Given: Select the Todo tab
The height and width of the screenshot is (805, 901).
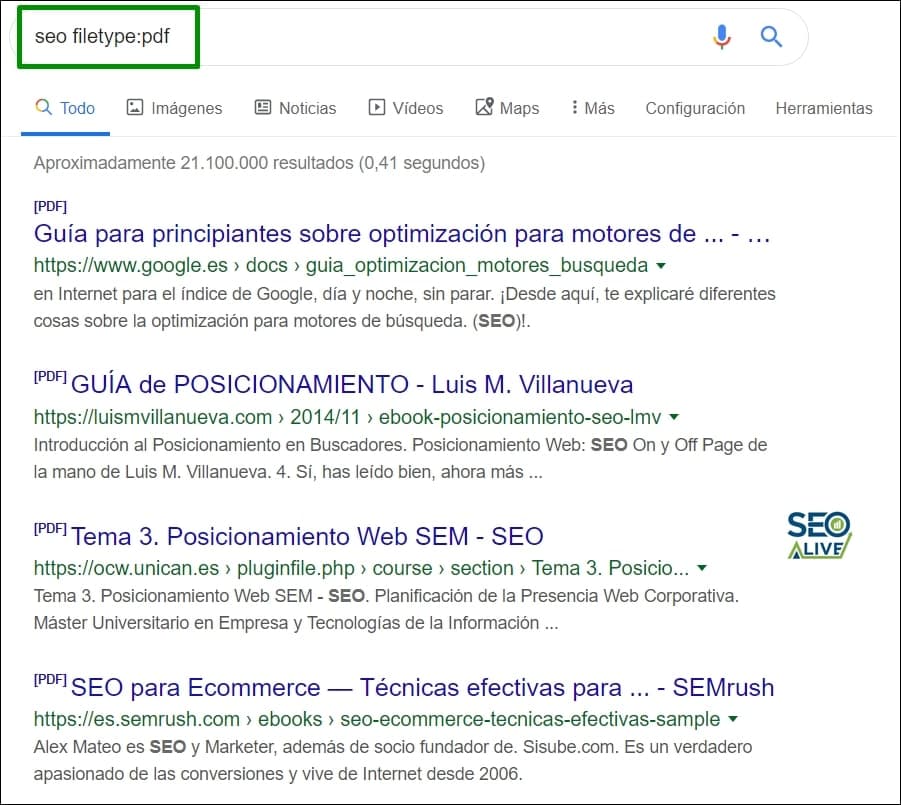Looking at the screenshot, I should click(x=65, y=108).
